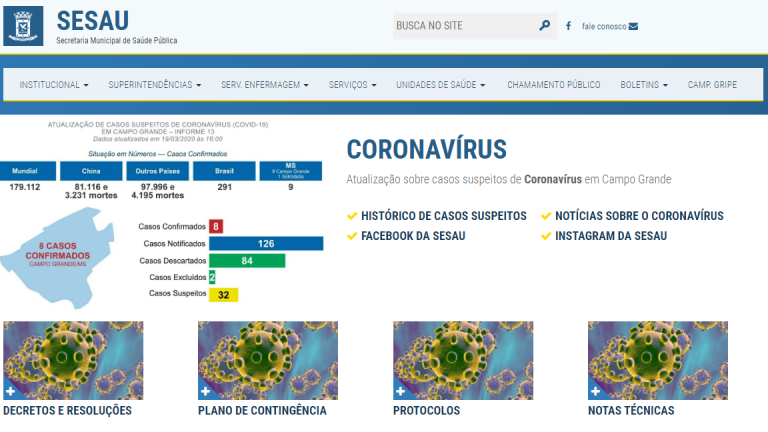768x432 pixels.
Task: Click the SESAU coat of arms logo
Action: (24, 27)
